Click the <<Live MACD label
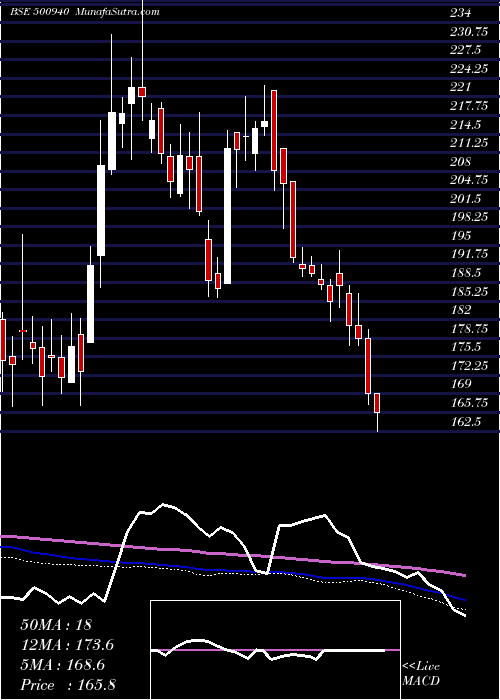The width and height of the screenshot is (500, 700). coord(421,674)
